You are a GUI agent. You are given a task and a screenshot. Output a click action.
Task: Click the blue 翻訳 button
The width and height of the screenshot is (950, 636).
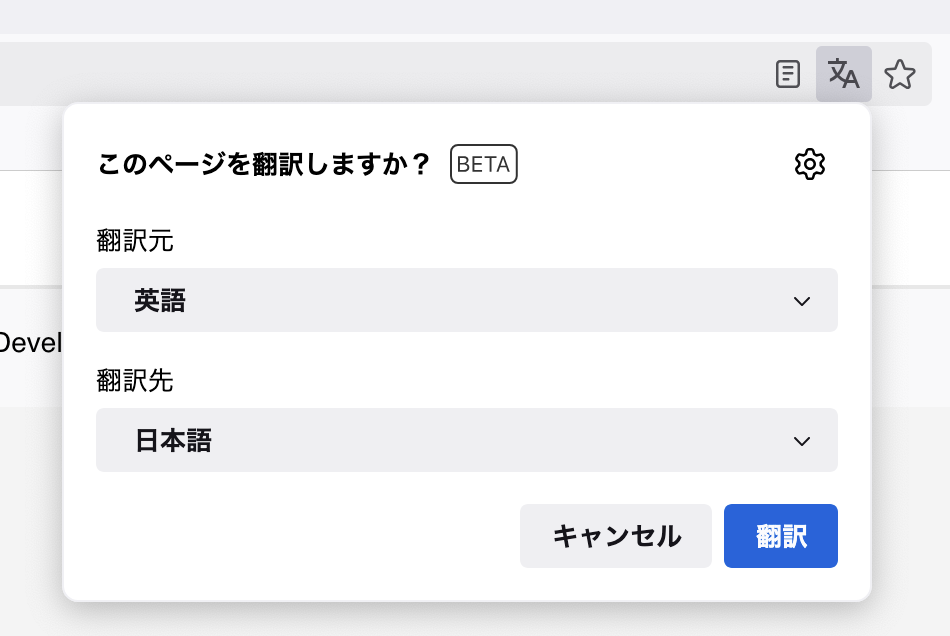(x=780, y=536)
